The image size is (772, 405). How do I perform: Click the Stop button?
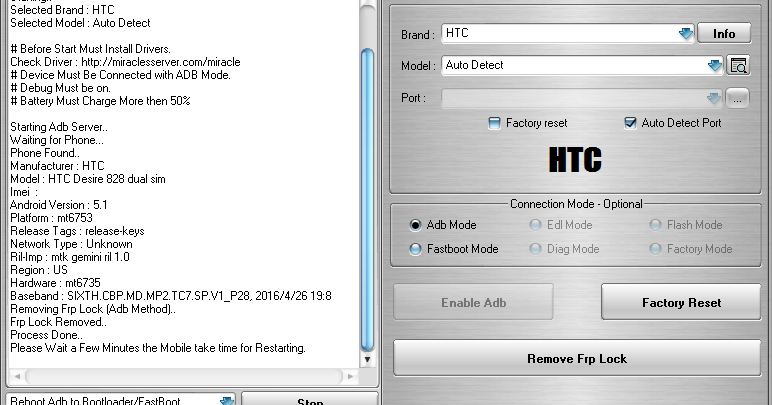pos(310,400)
